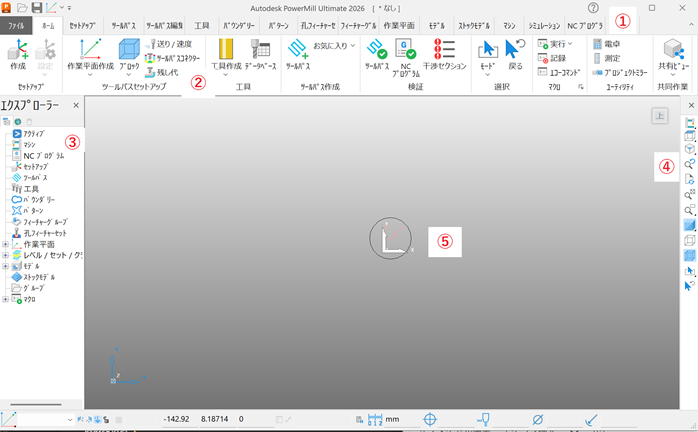Open the ファイル tab
Image resolution: width=698 pixels, height=432 pixels.
(x=16, y=26)
